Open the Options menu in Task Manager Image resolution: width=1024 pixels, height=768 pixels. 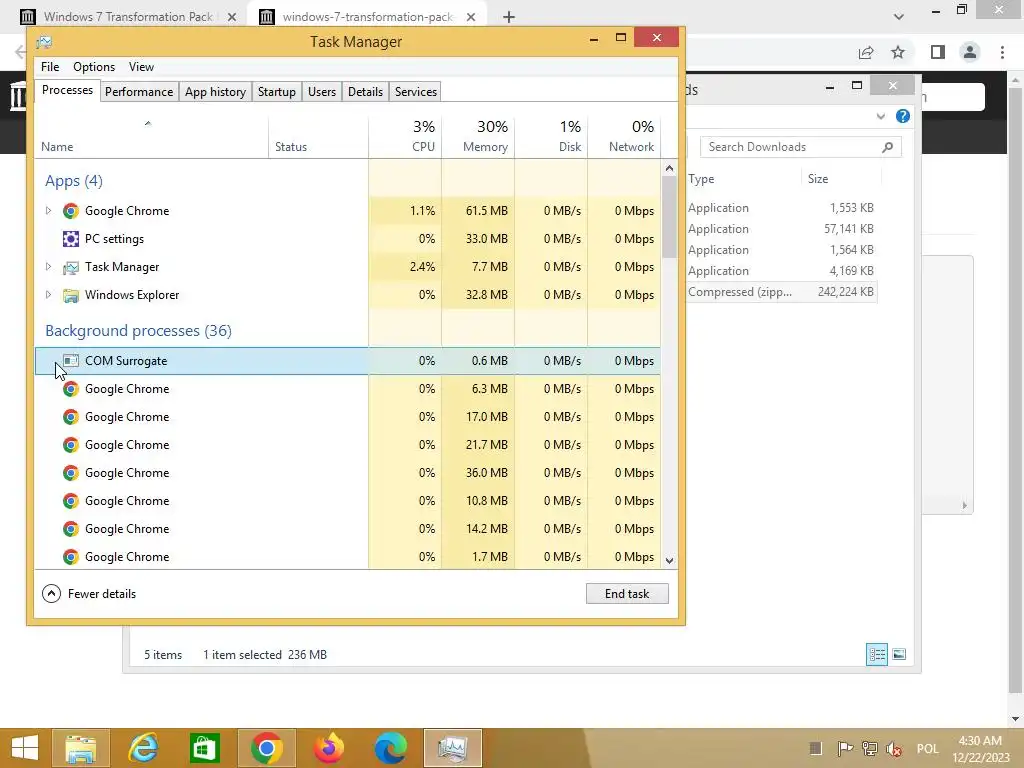point(93,67)
